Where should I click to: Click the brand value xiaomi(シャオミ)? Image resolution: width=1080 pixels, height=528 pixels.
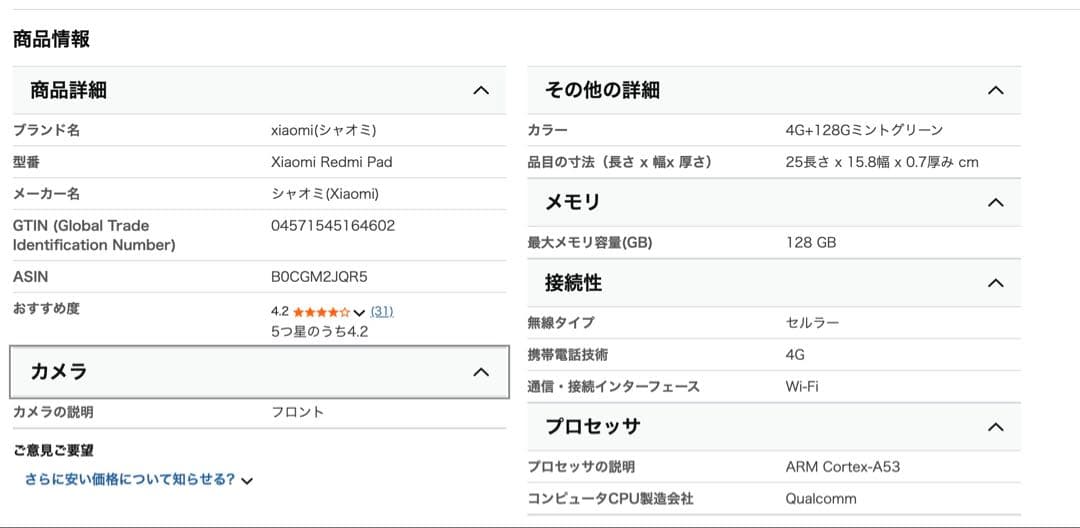(324, 130)
